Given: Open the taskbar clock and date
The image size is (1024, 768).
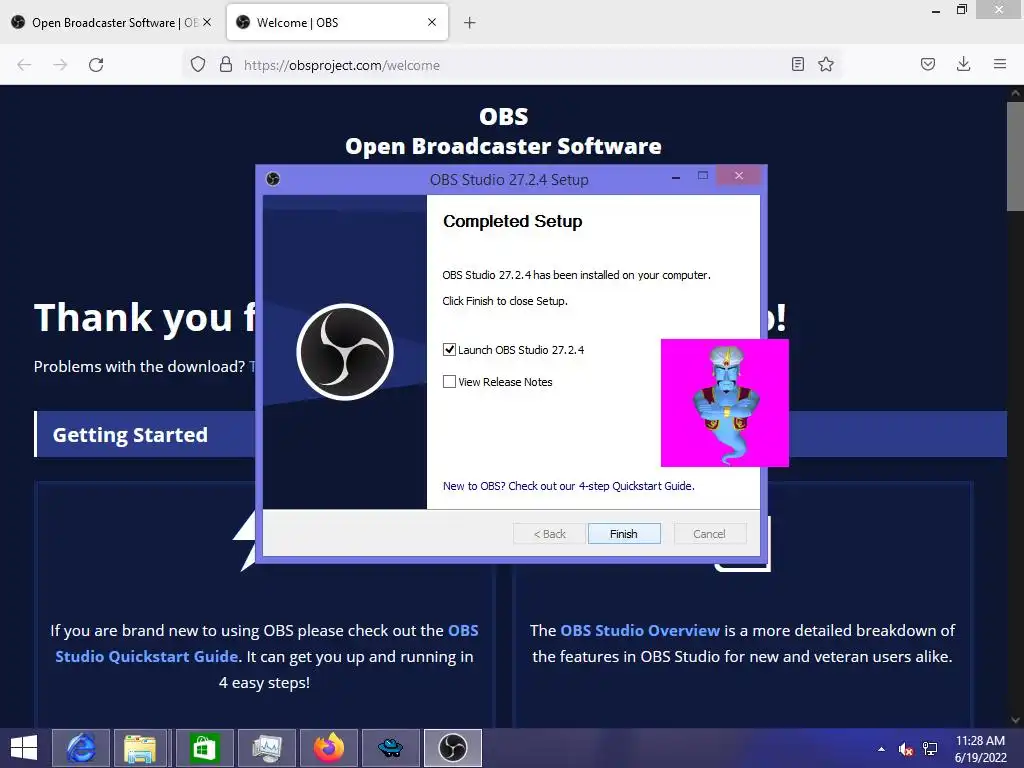Looking at the screenshot, I should (x=980, y=749).
